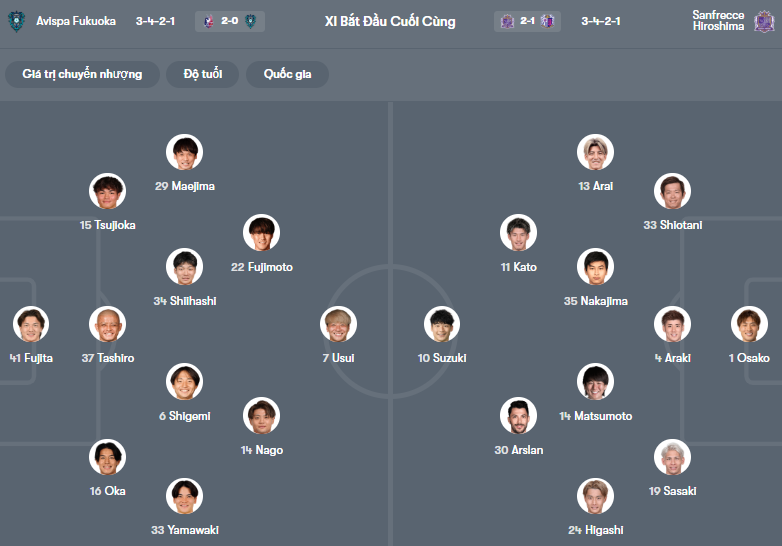Click the 13 Arai name label
This screenshot has width=782, height=546.
coord(595,186)
